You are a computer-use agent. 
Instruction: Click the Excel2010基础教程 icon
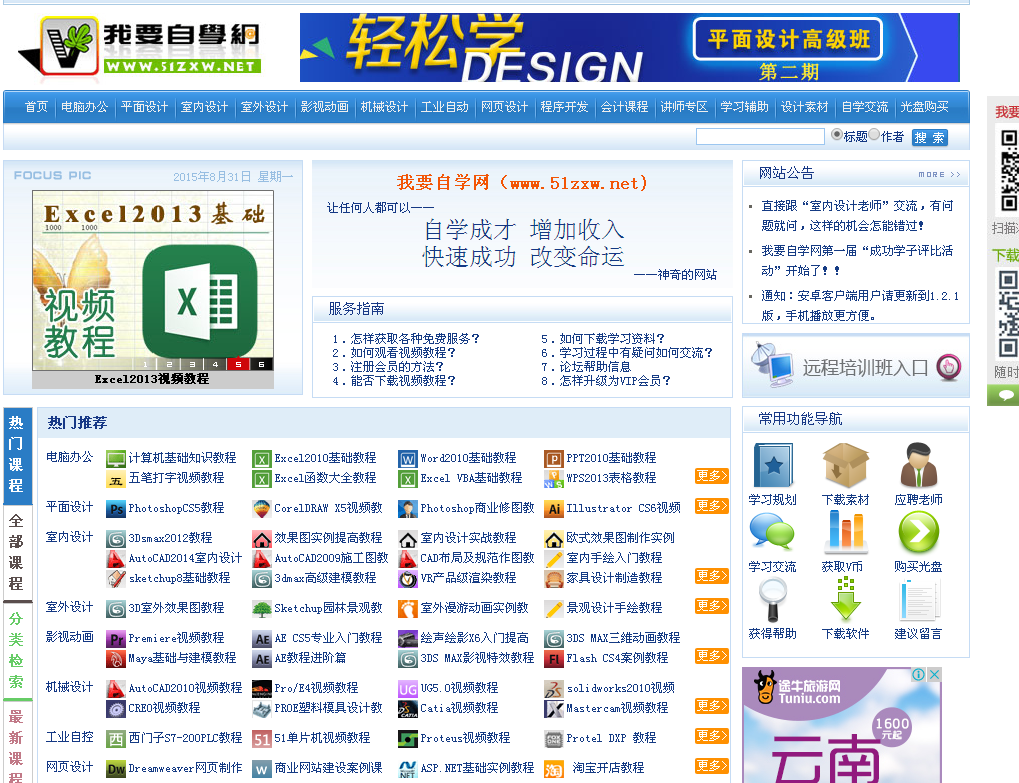click(x=261, y=459)
